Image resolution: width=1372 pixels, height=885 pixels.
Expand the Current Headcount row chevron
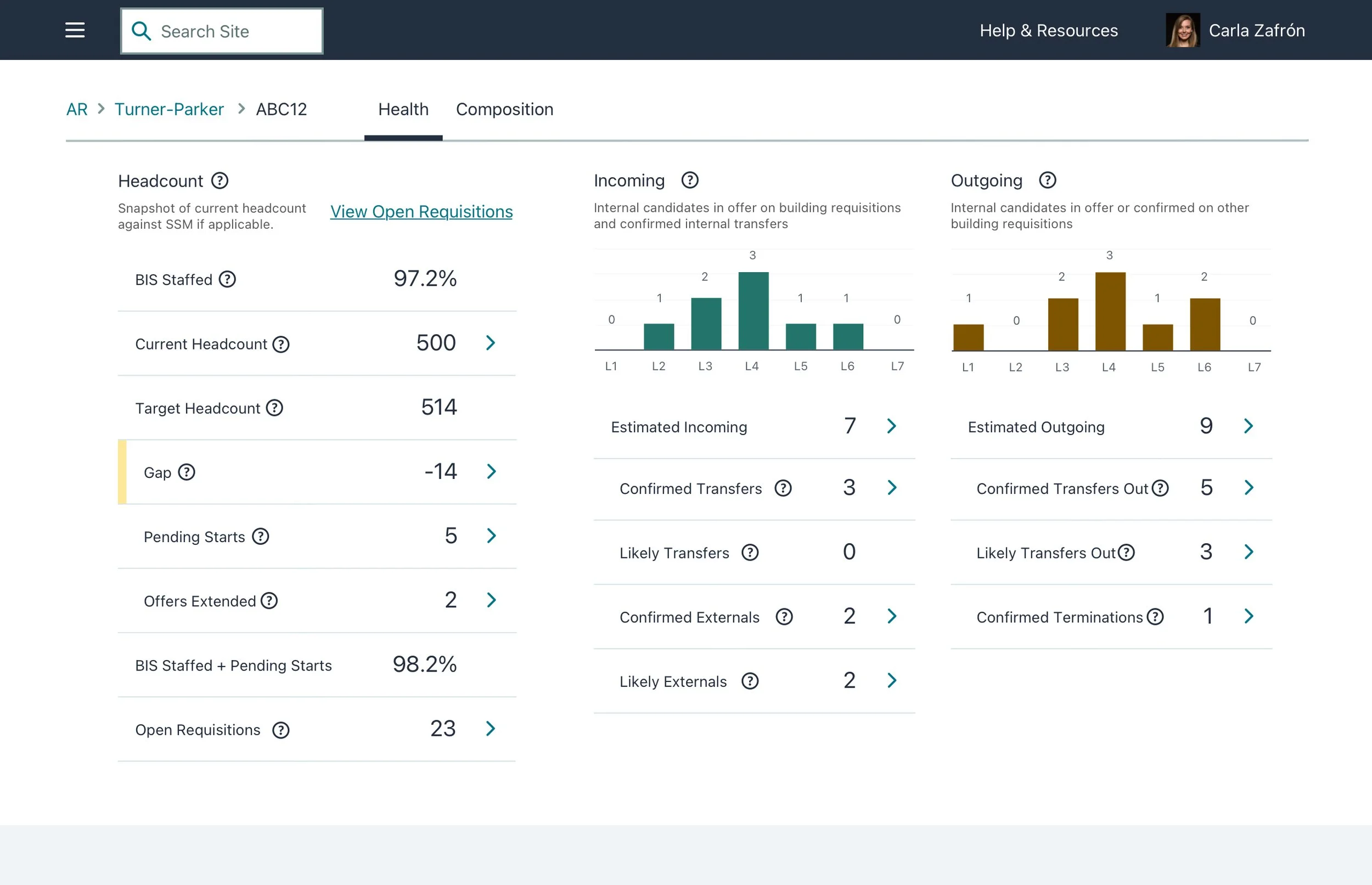[x=490, y=343]
